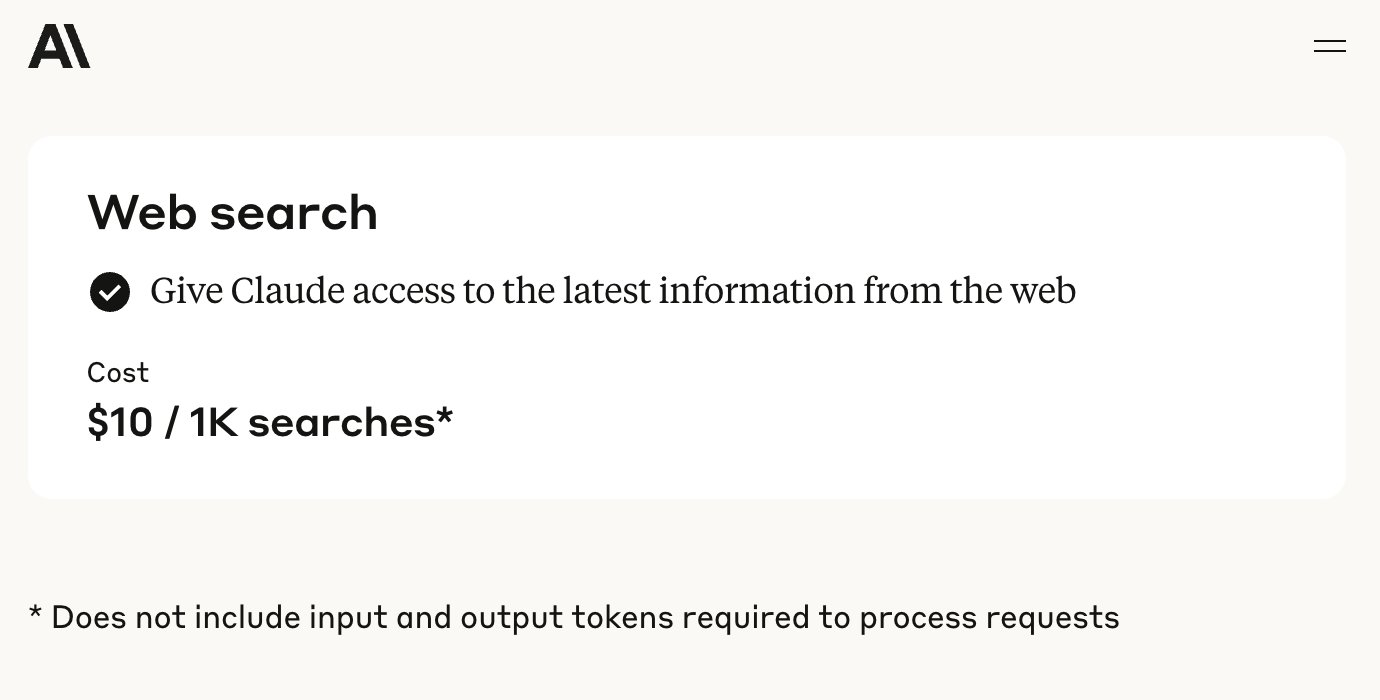Screen dimensions: 1380x700
Task: Click "1K" in the pricing line
Action: pos(212,422)
